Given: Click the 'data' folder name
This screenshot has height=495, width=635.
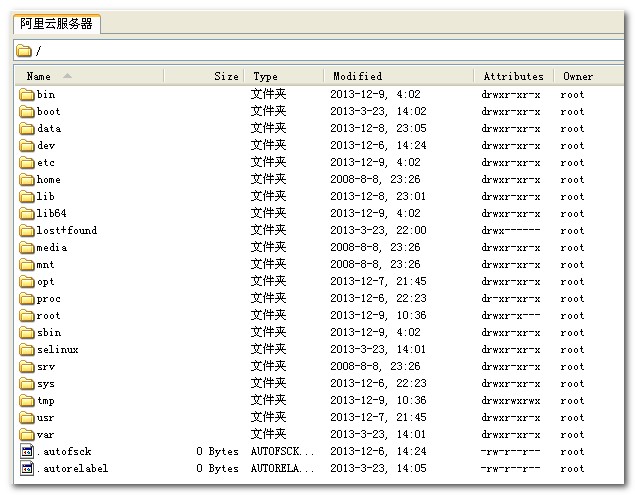Looking at the screenshot, I should click(x=49, y=128).
